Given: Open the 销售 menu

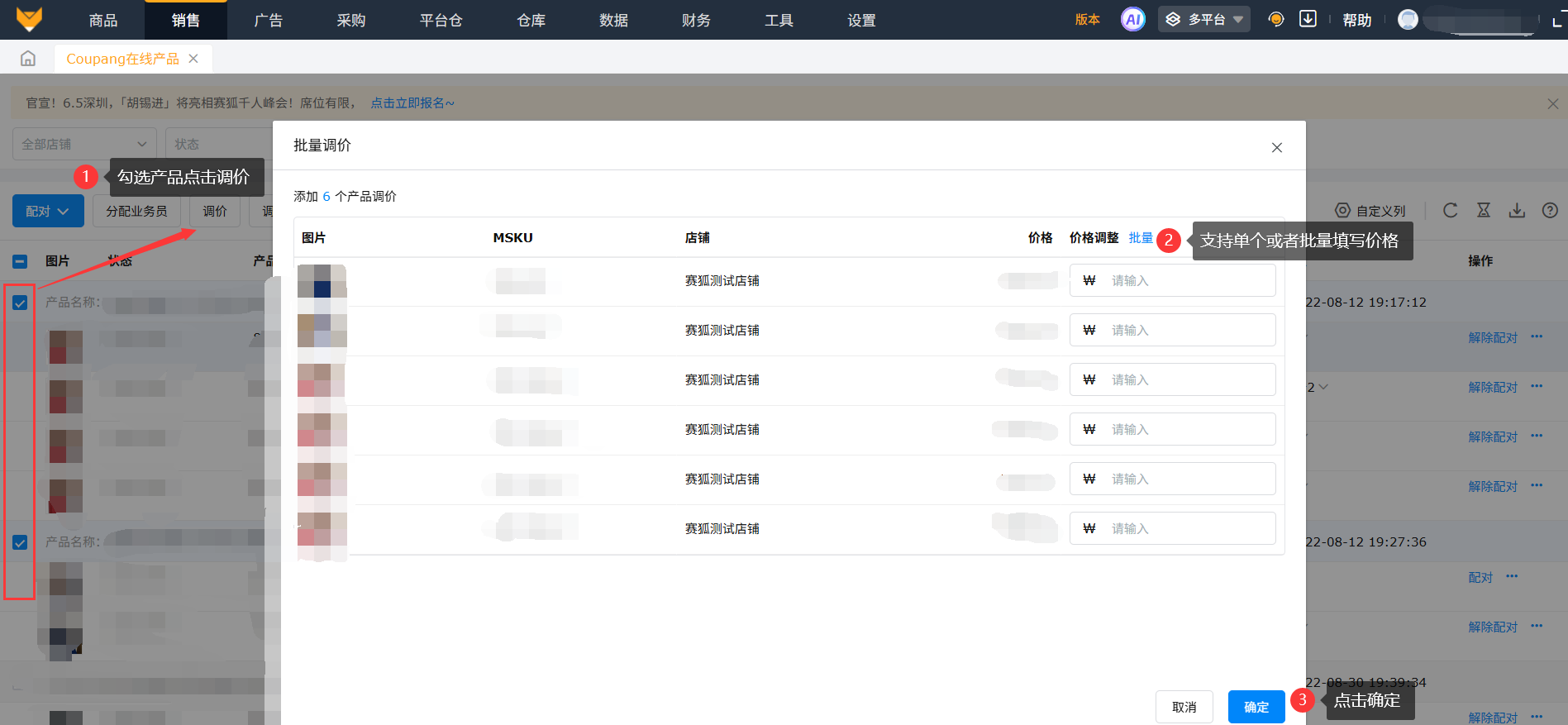Looking at the screenshot, I should tap(186, 20).
